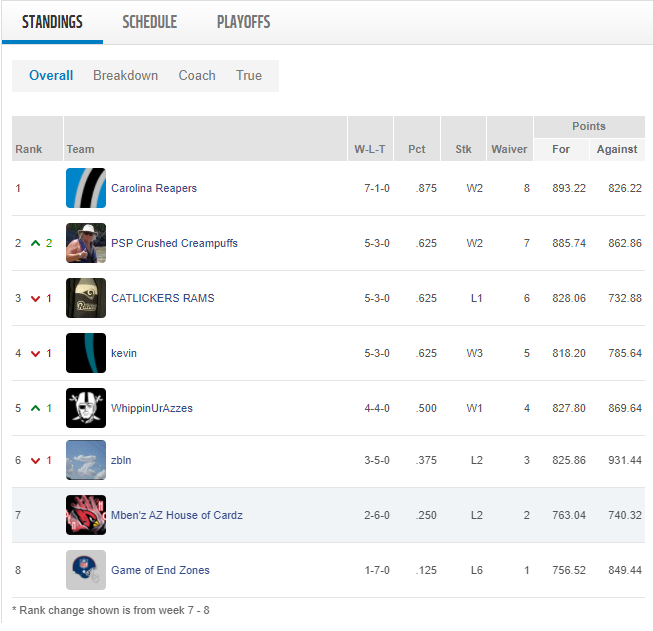The height and width of the screenshot is (631, 653).
Task: Select the Overall standings view
Action: click(51, 75)
